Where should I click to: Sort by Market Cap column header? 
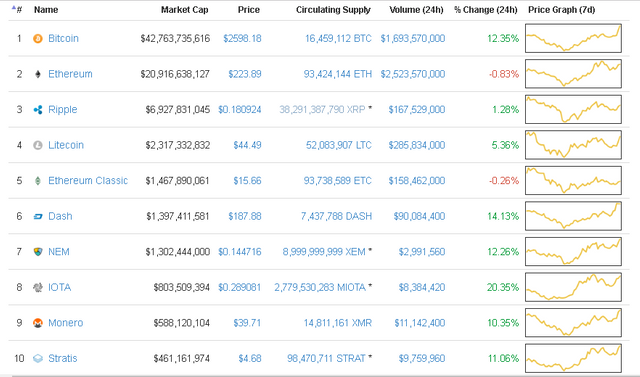(x=184, y=9)
